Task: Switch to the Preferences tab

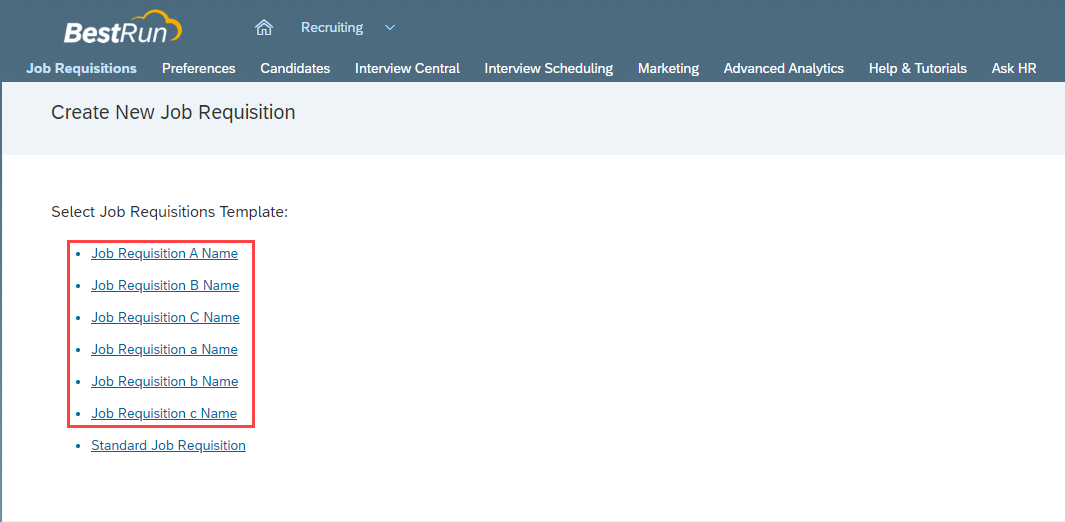Action: pyautogui.click(x=199, y=69)
